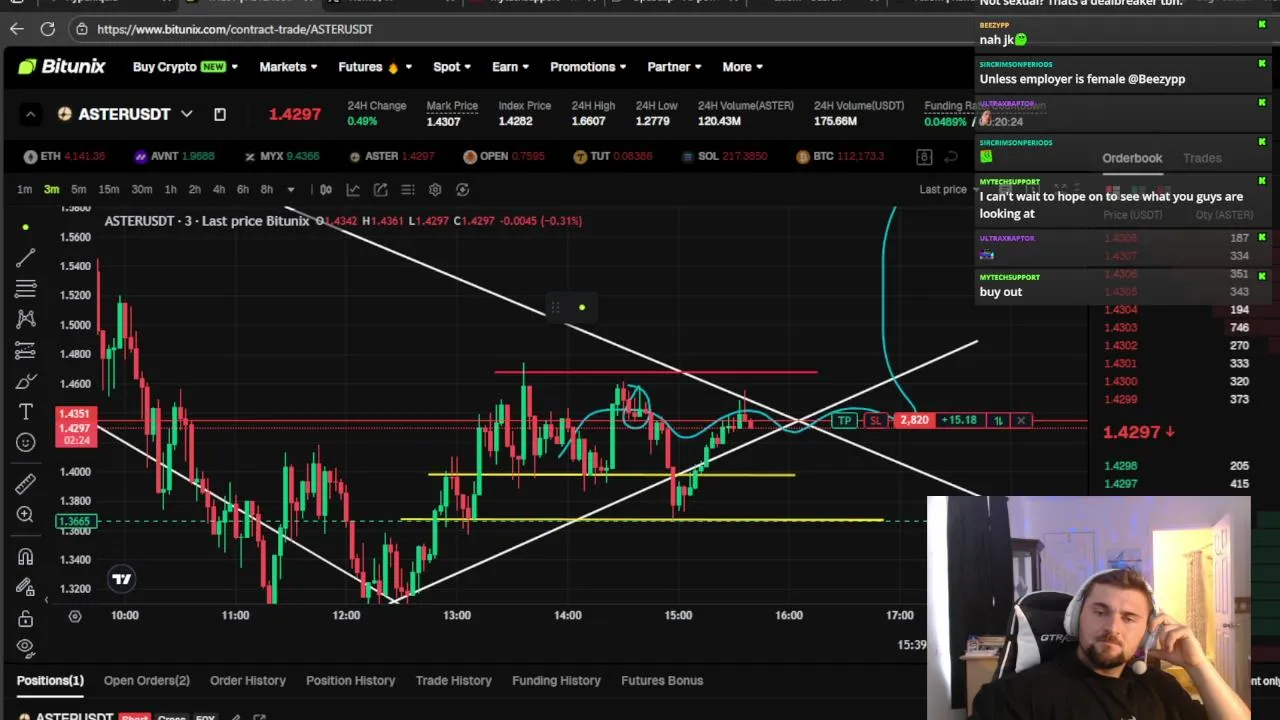The image size is (1280, 720).
Task: Close the position using the X on chart
Action: click(x=1021, y=420)
